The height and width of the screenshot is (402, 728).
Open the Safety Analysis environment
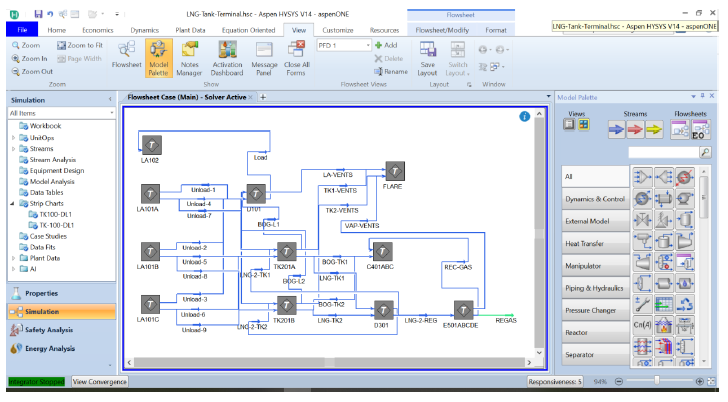click(x=61, y=330)
